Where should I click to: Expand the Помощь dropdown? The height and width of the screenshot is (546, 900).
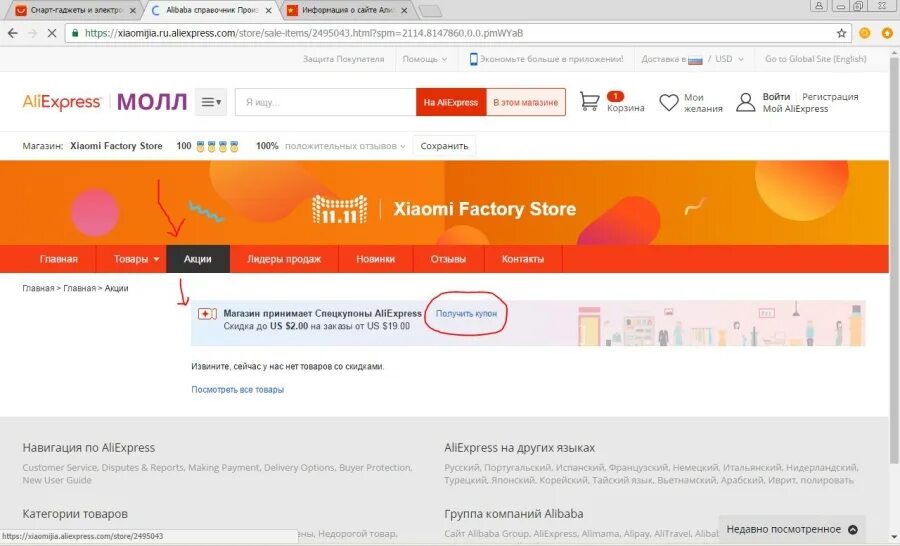tap(425, 59)
